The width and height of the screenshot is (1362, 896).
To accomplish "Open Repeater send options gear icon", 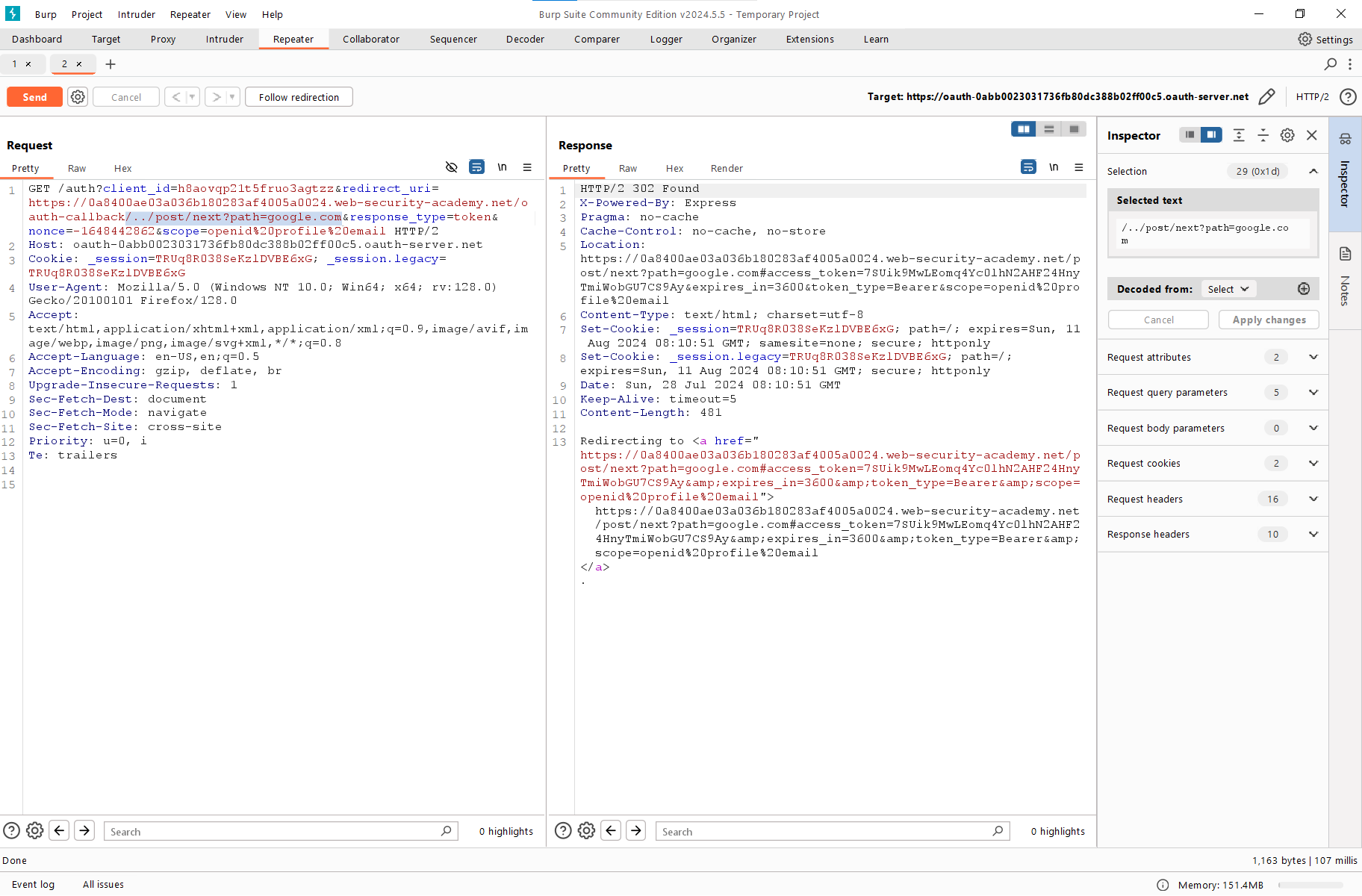I will 78,97.
